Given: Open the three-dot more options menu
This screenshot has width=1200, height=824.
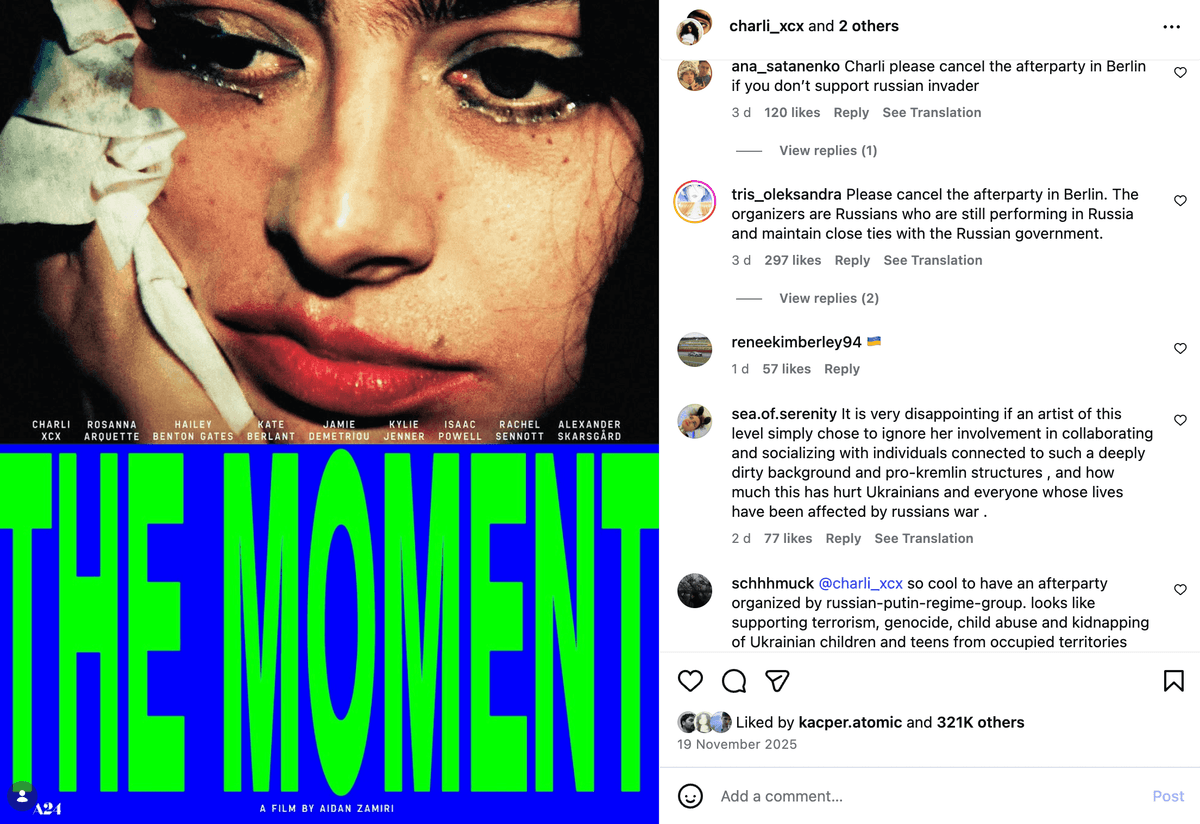Looking at the screenshot, I should point(1171,27).
